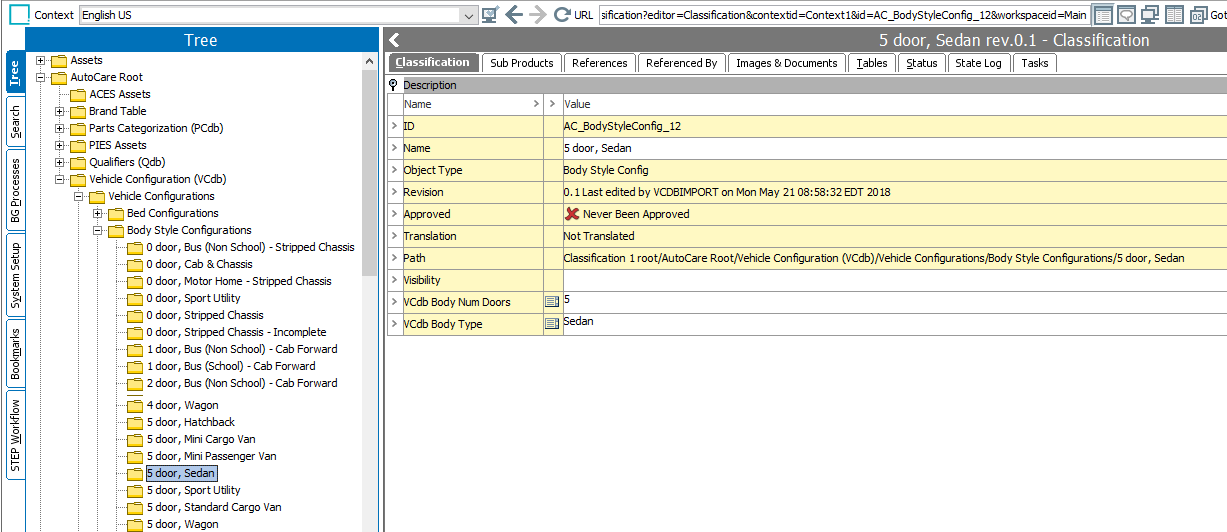Expand the Revision row arrow
The image size is (1227, 532).
pos(394,192)
